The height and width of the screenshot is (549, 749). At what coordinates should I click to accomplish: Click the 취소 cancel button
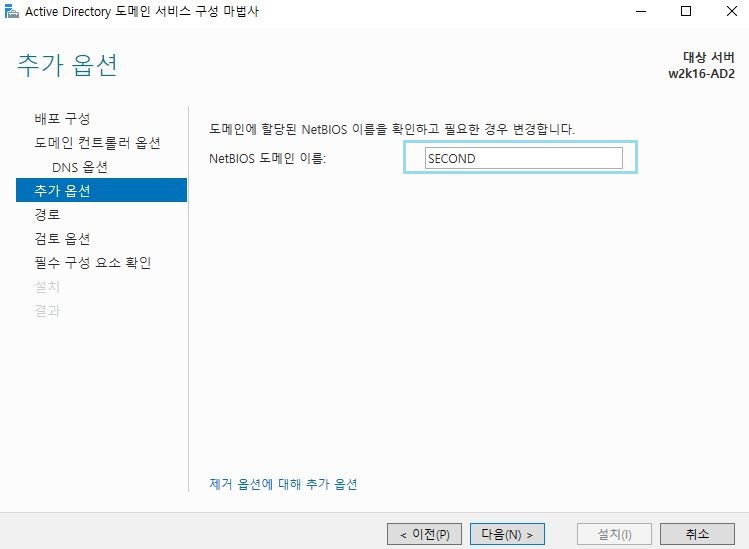(x=697, y=534)
